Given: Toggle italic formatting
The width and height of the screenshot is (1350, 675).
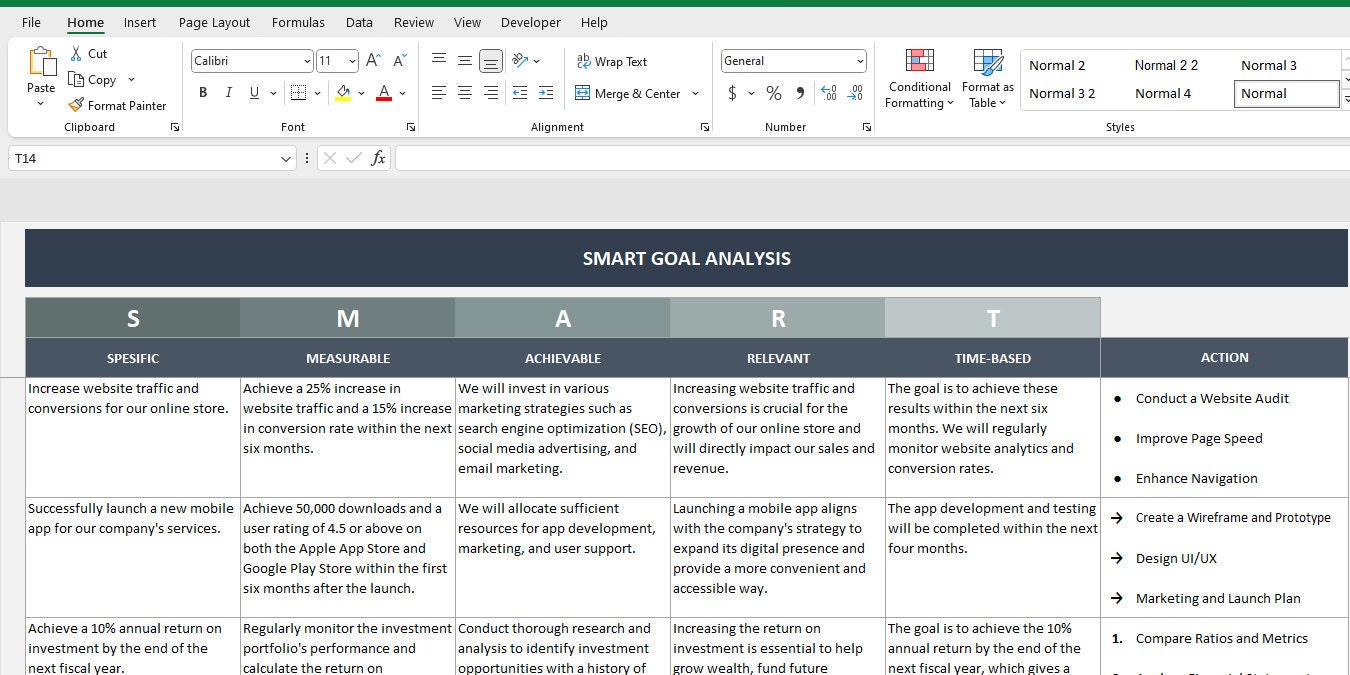Looking at the screenshot, I should 228,92.
